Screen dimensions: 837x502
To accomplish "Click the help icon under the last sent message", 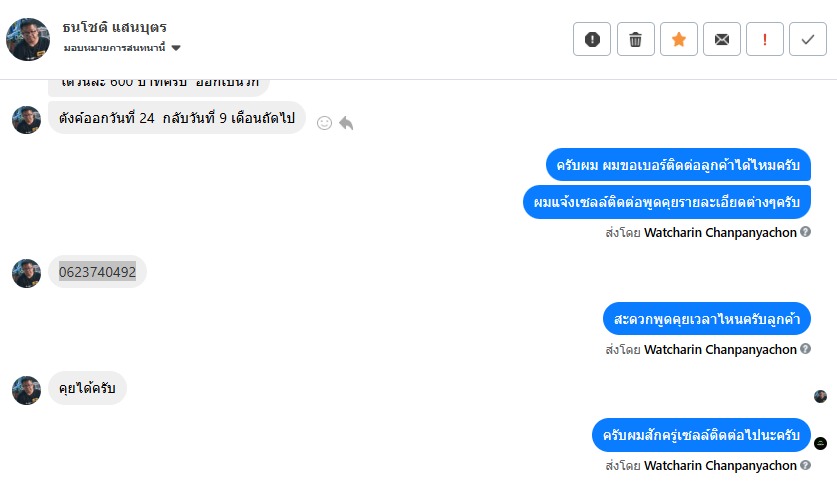I will point(806,465).
